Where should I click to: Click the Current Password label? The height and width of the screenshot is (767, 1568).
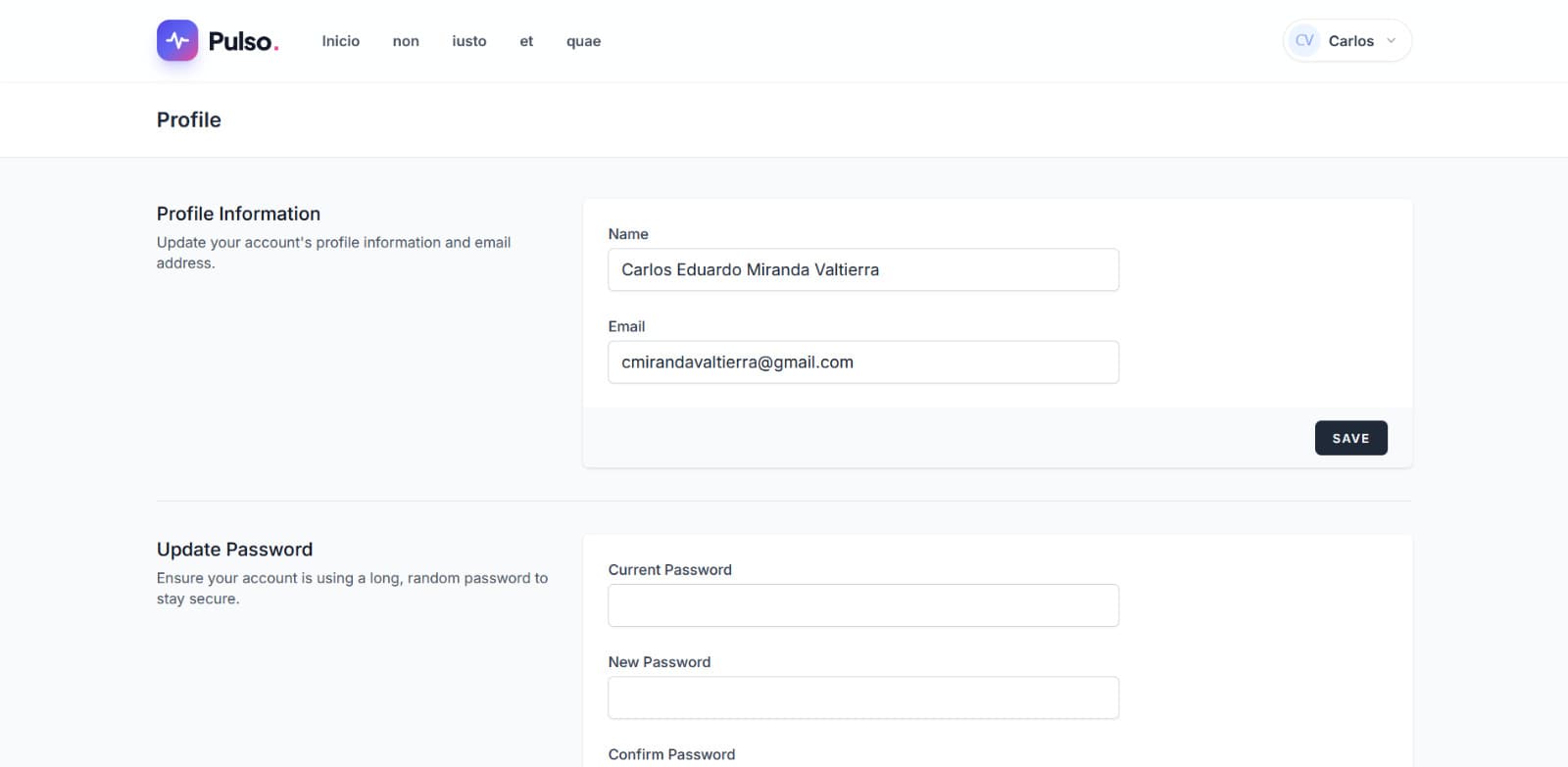tap(669, 570)
